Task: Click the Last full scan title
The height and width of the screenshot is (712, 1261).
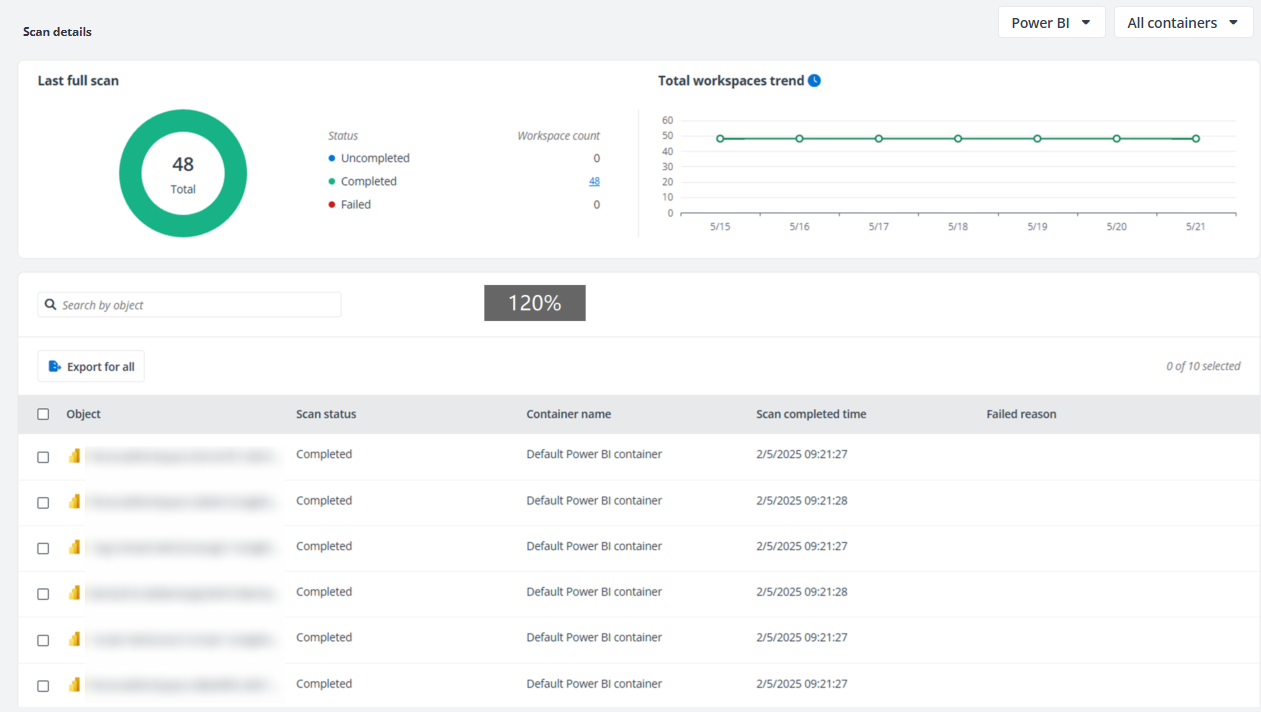Action: point(78,81)
